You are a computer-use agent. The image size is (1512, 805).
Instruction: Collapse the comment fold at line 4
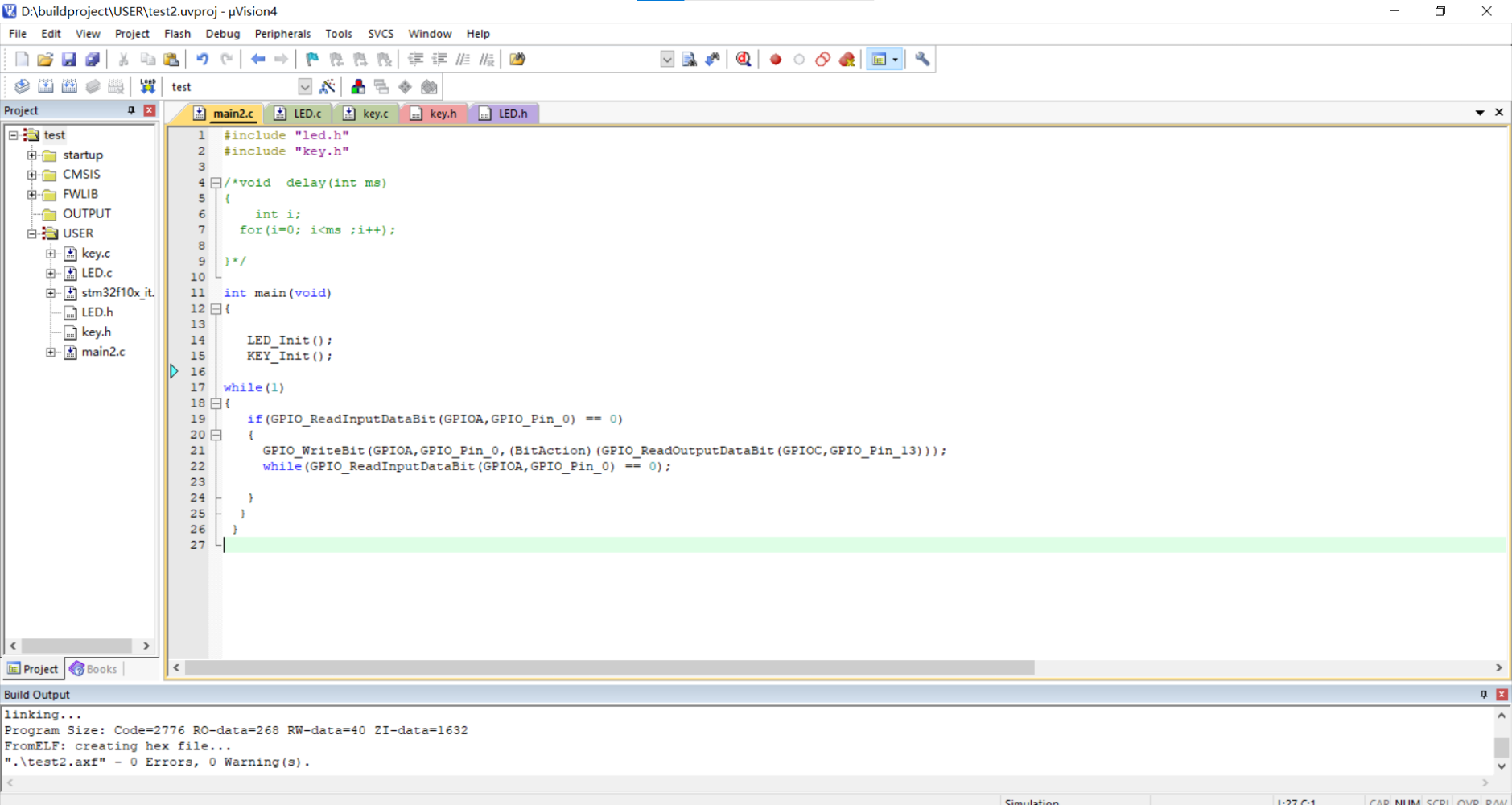click(216, 183)
